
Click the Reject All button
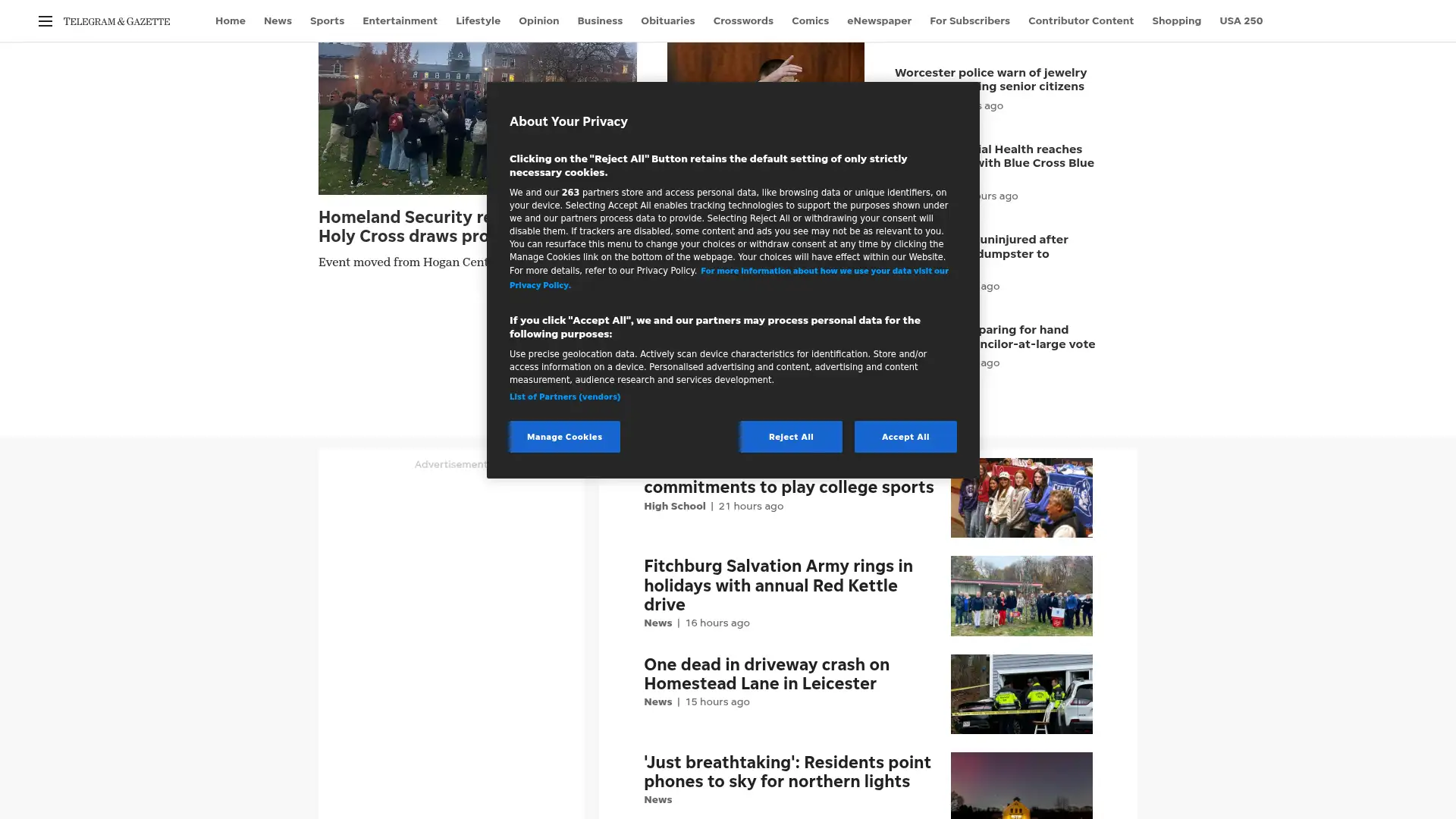pos(790,436)
